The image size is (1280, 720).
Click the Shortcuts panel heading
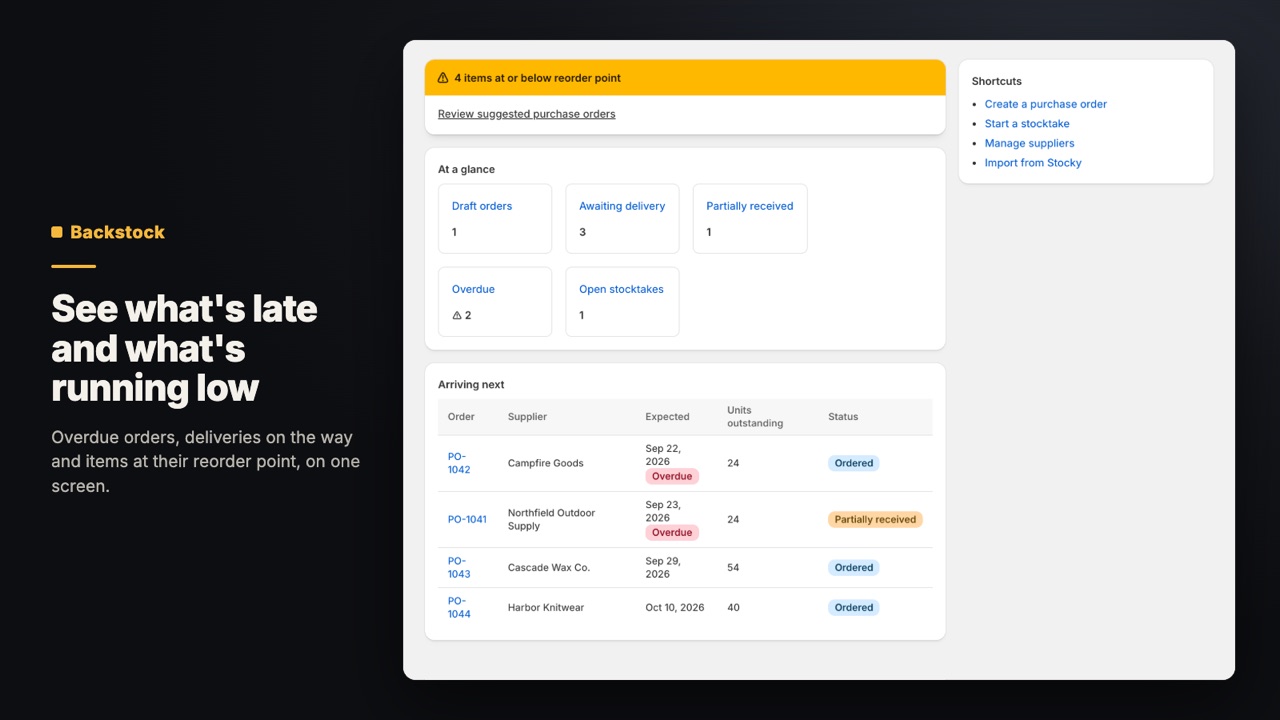click(x=997, y=81)
